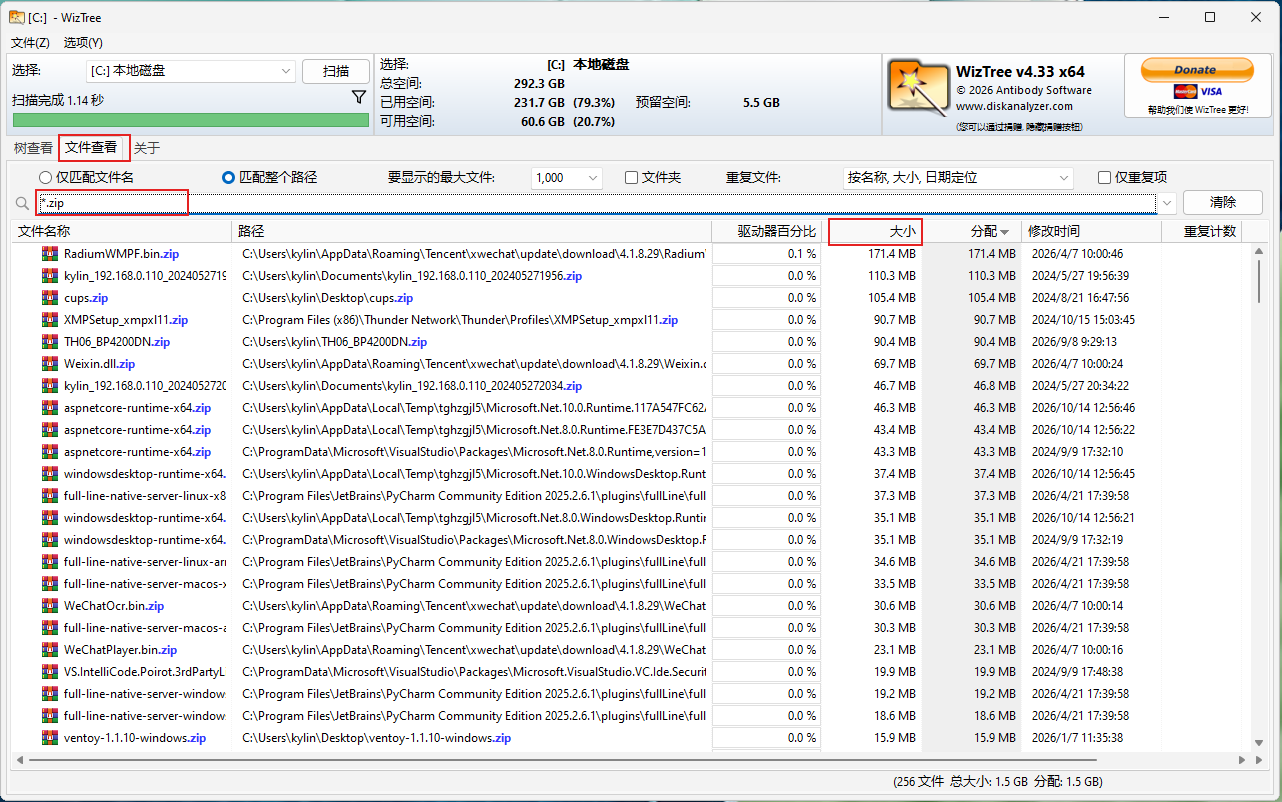The width and height of the screenshot is (1282, 802).
Task: Select the icon for WeChatOcr.bin.zip
Action: (x=50, y=606)
